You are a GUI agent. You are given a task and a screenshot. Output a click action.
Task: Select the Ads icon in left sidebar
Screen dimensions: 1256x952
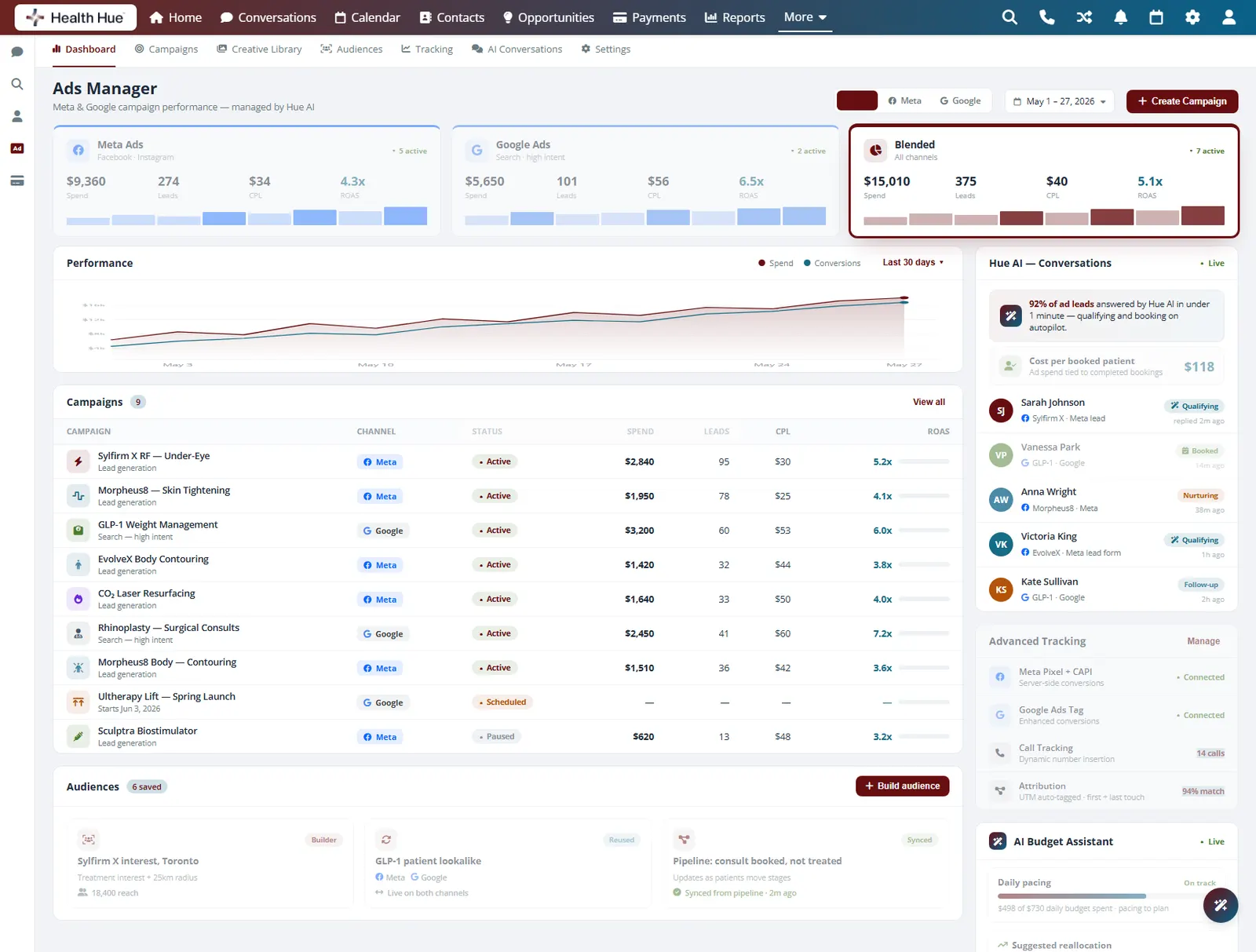(17, 148)
